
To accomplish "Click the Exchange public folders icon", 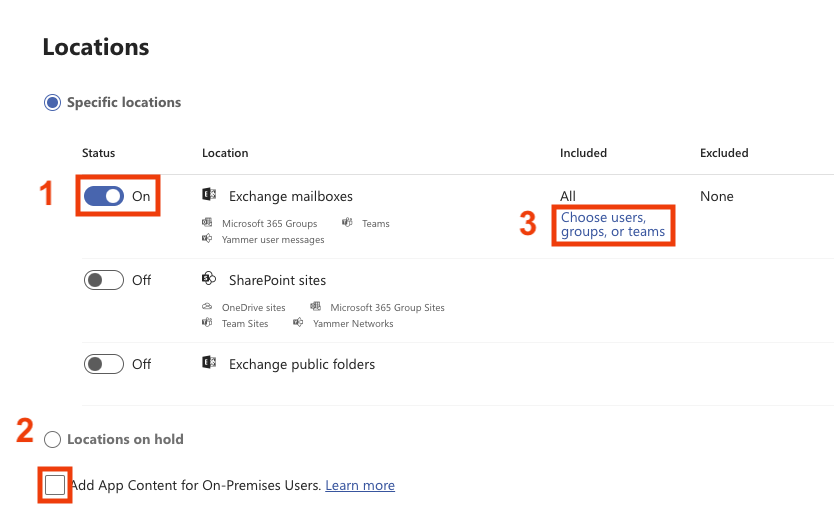I will (x=209, y=364).
